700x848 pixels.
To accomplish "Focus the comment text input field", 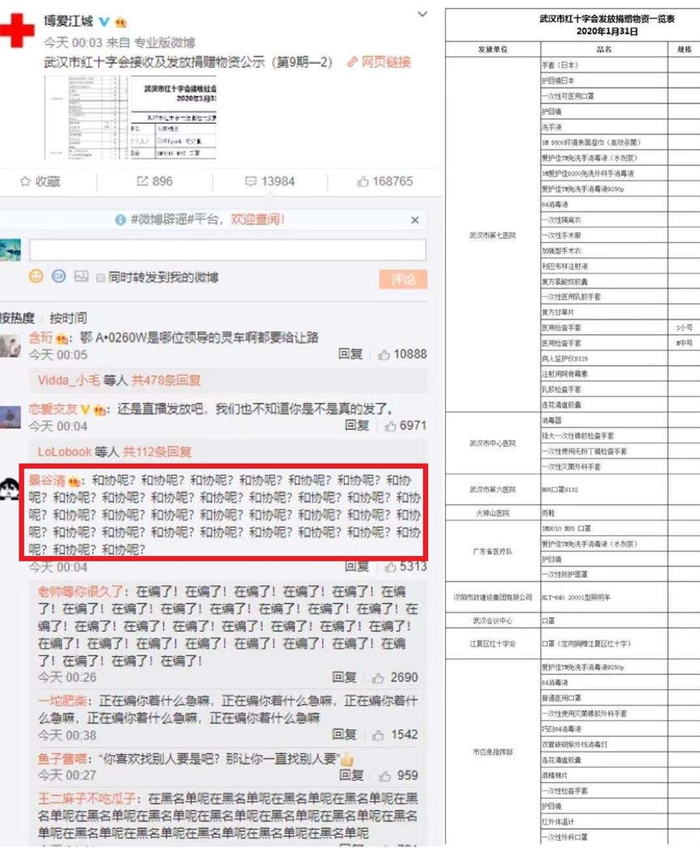I will tap(228, 250).
